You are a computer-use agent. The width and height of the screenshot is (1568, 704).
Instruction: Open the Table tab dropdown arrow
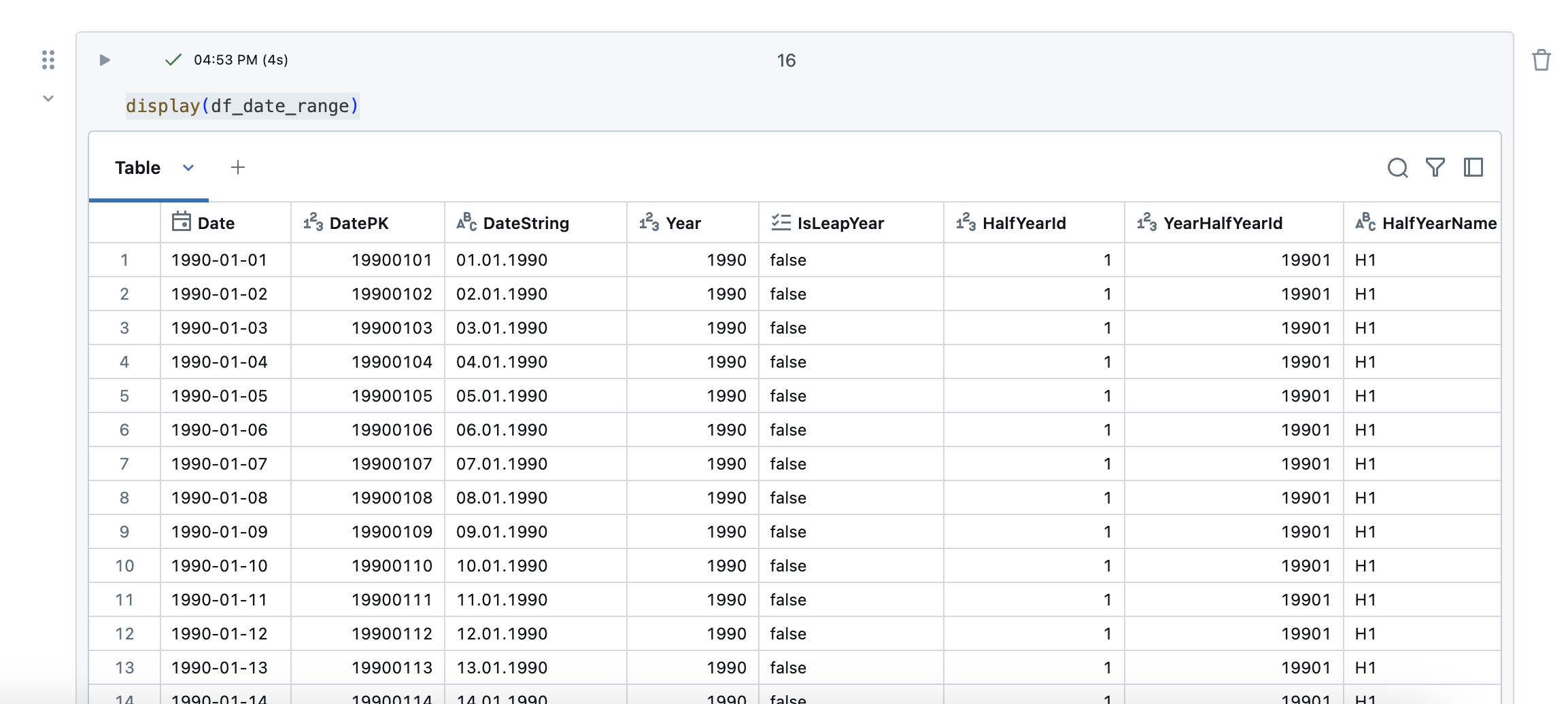coord(188,168)
